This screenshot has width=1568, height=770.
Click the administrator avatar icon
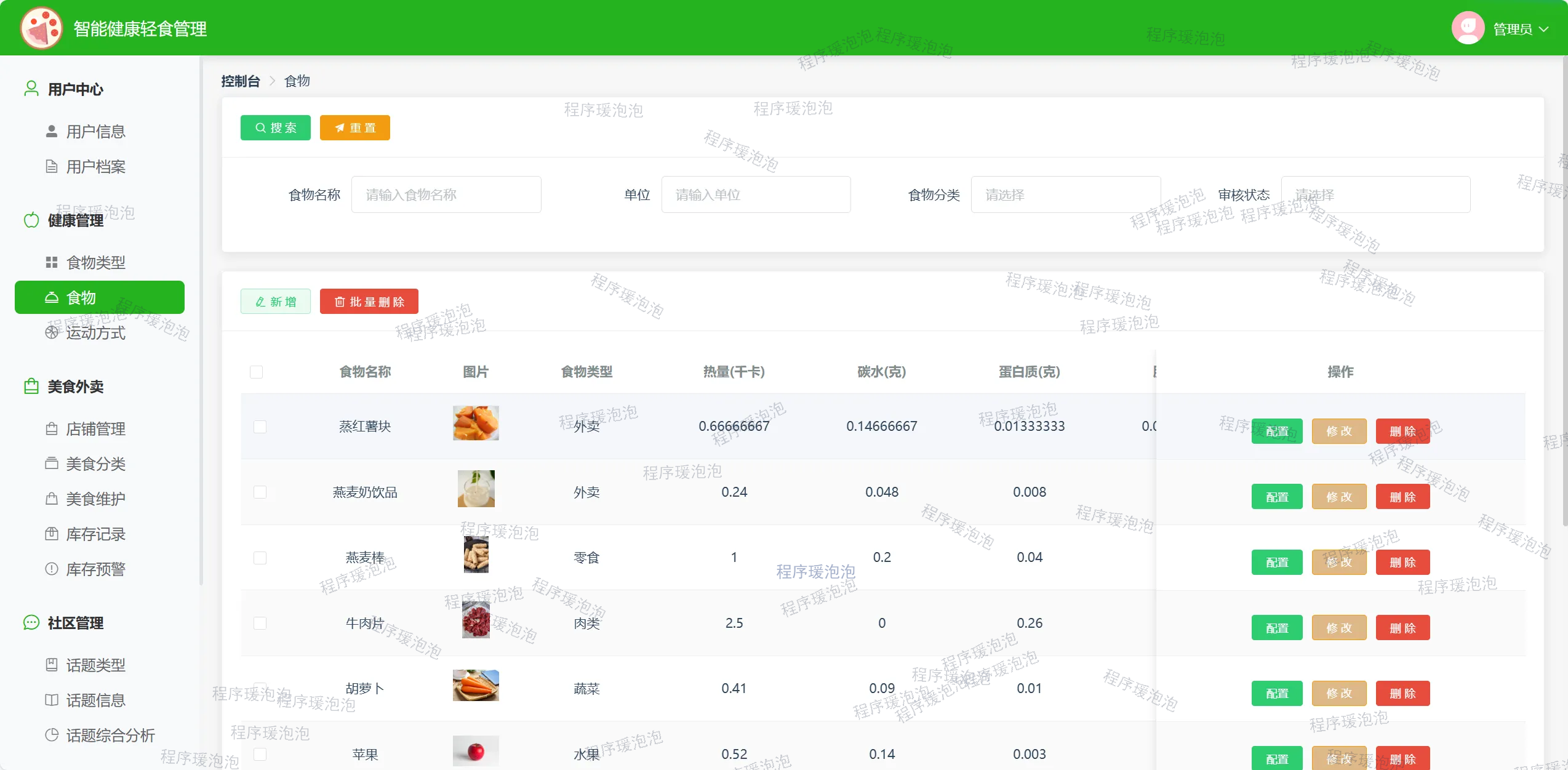coord(1468,28)
